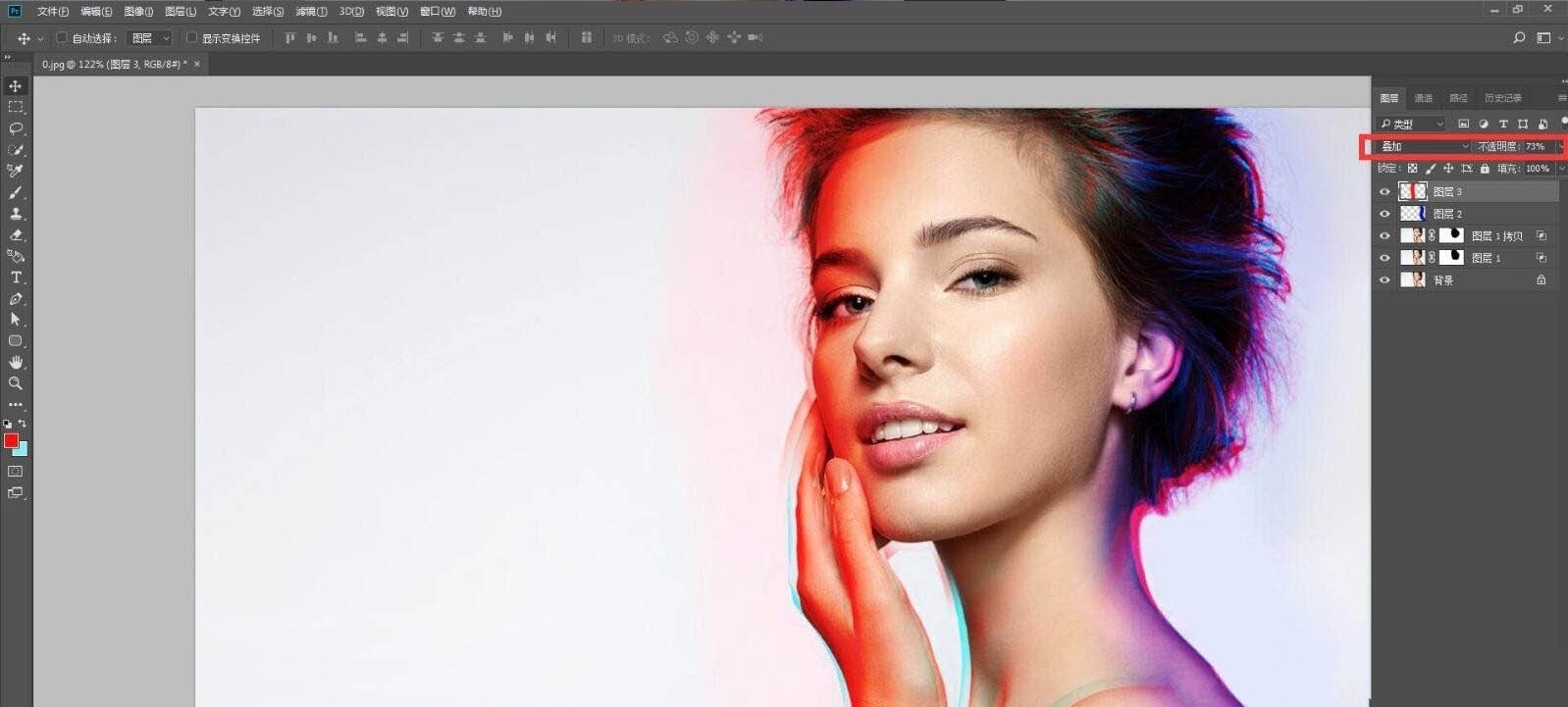
Task: Select the Eyedropper tool
Action: point(16,171)
